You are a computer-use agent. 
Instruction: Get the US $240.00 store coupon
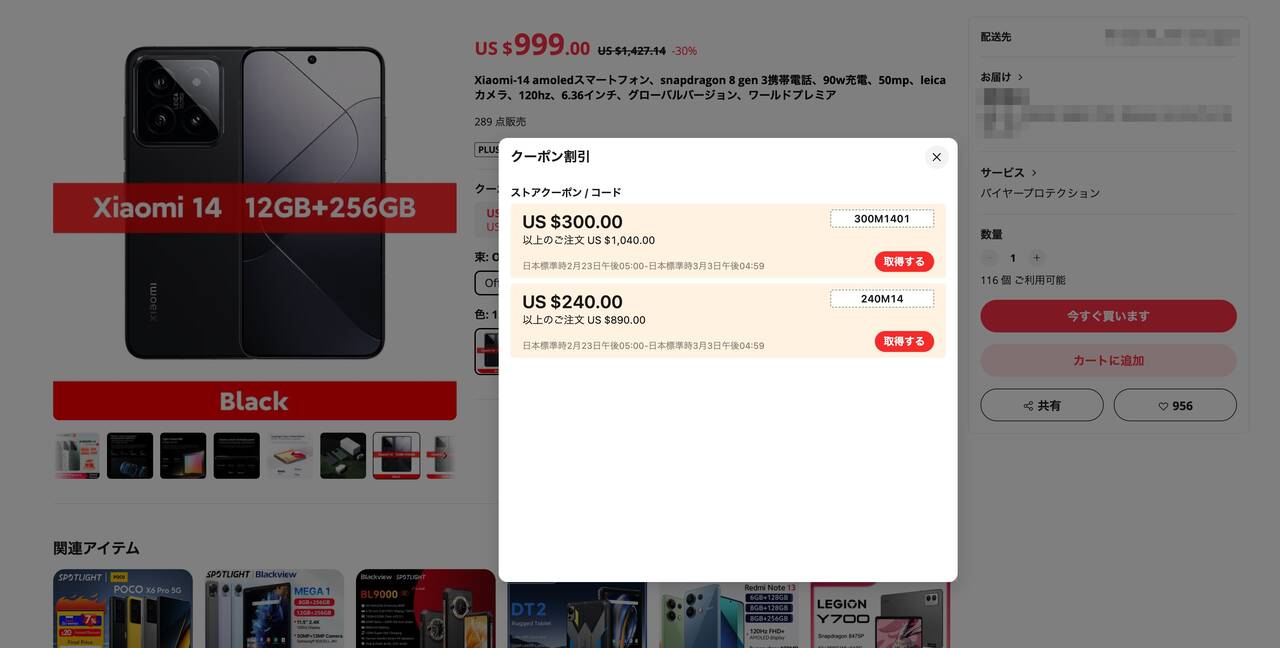904,341
